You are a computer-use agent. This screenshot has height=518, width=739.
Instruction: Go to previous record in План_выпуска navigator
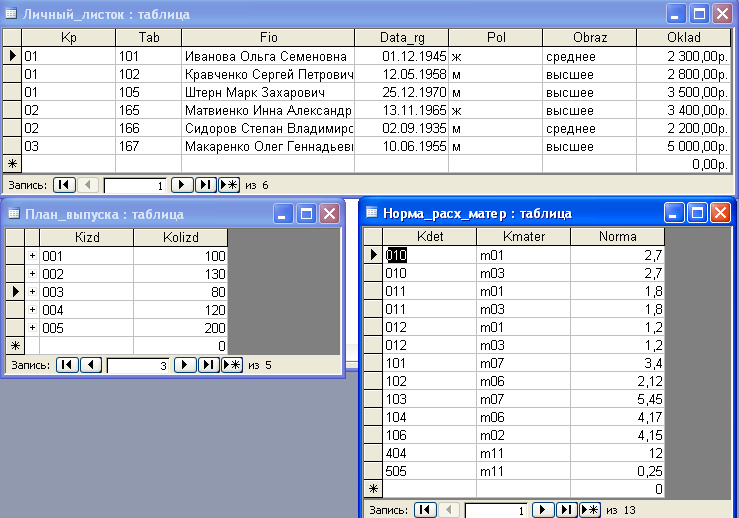[x=91, y=365]
